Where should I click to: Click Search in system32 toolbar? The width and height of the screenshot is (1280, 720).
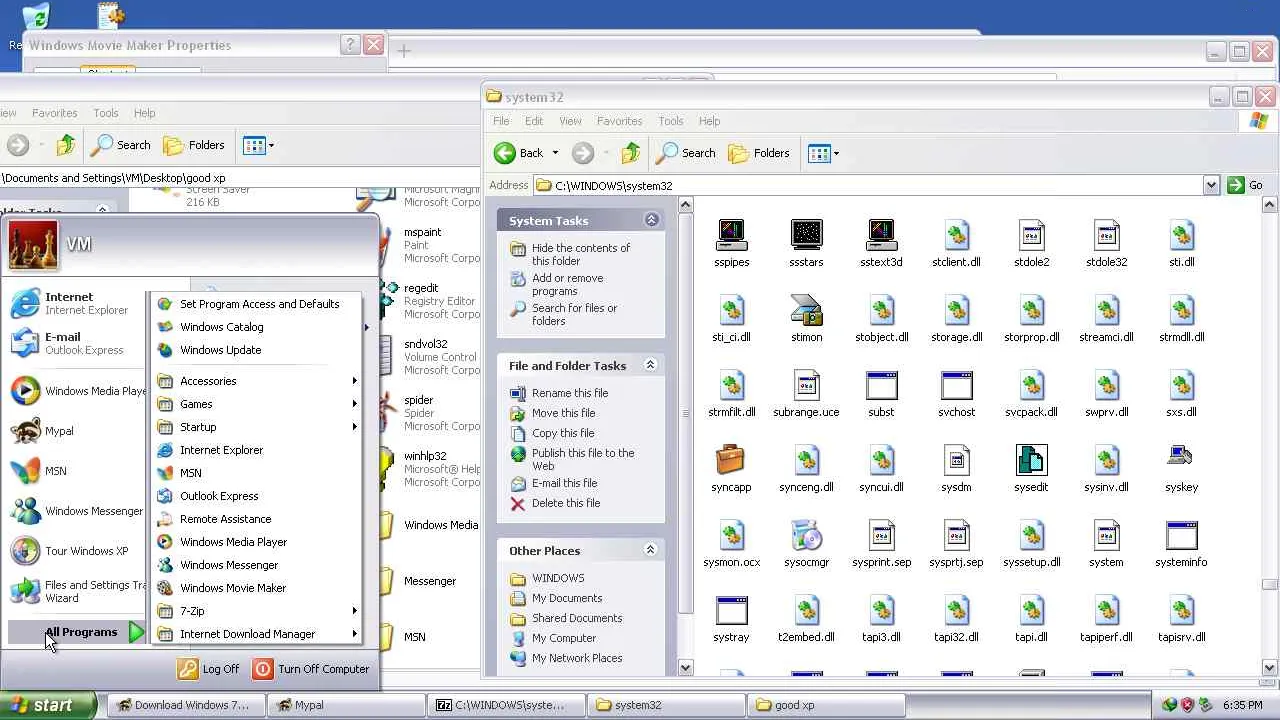click(686, 153)
